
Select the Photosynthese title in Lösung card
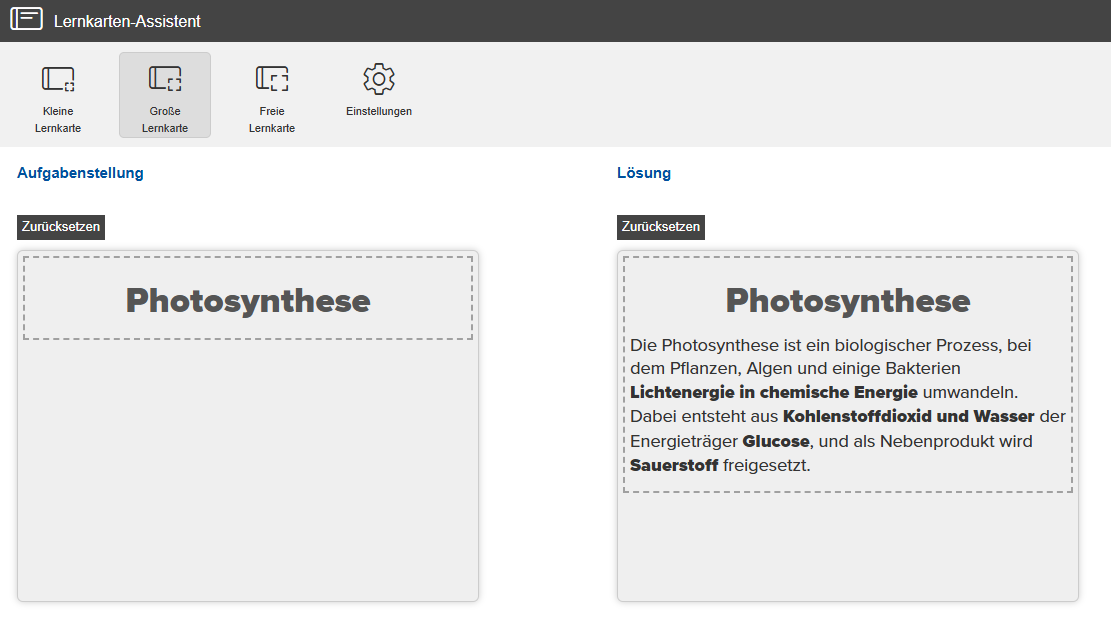tap(848, 300)
